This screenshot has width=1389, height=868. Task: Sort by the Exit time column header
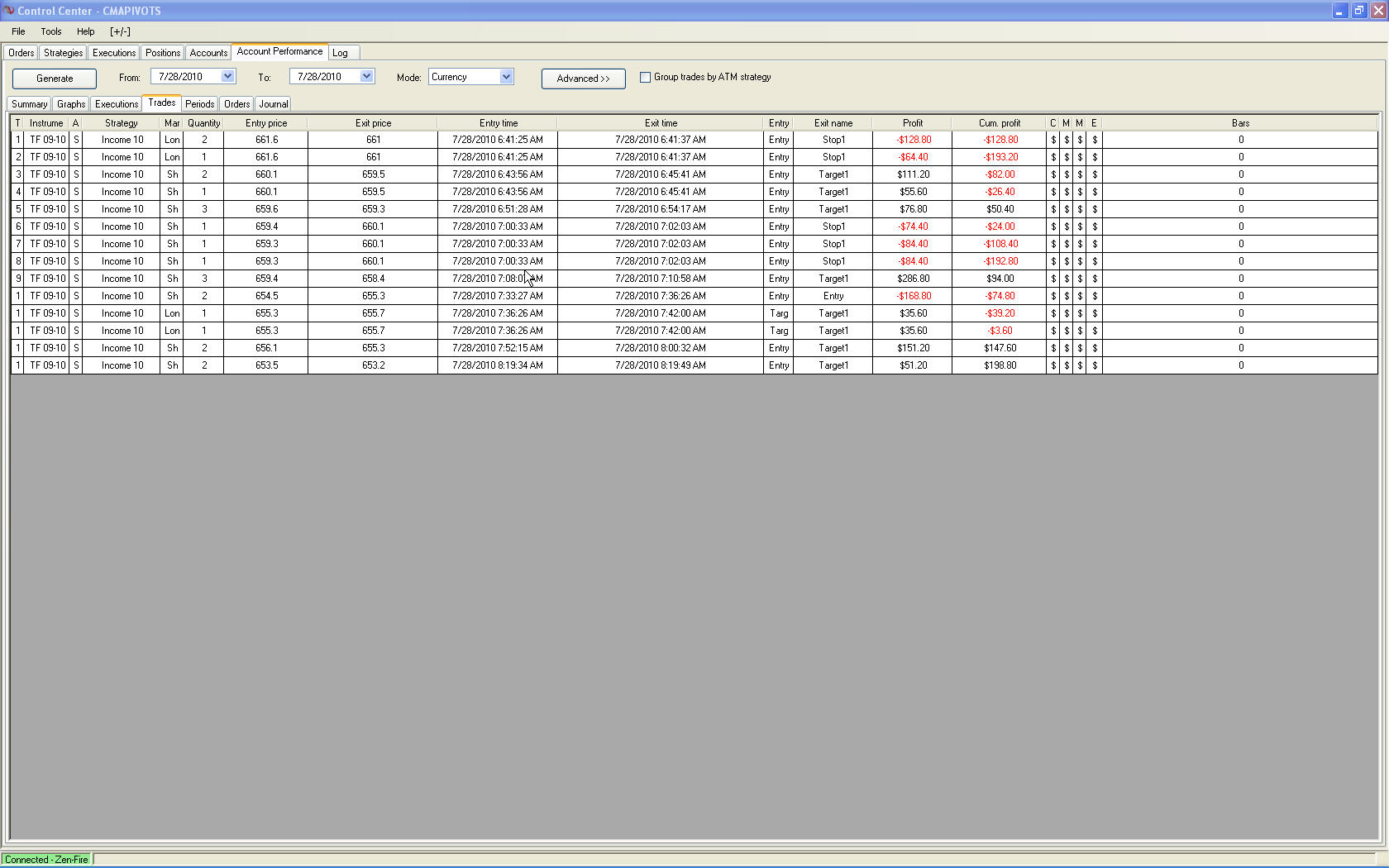(661, 123)
